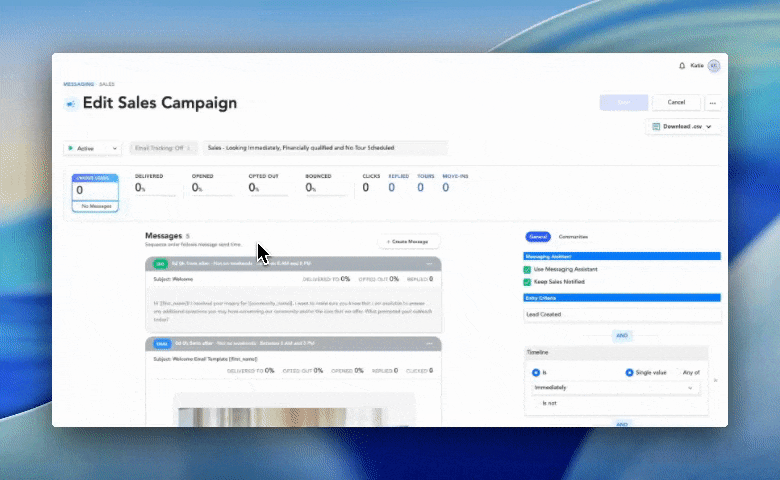Toggle Keep Sales Notified checkbox

pos(527,282)
